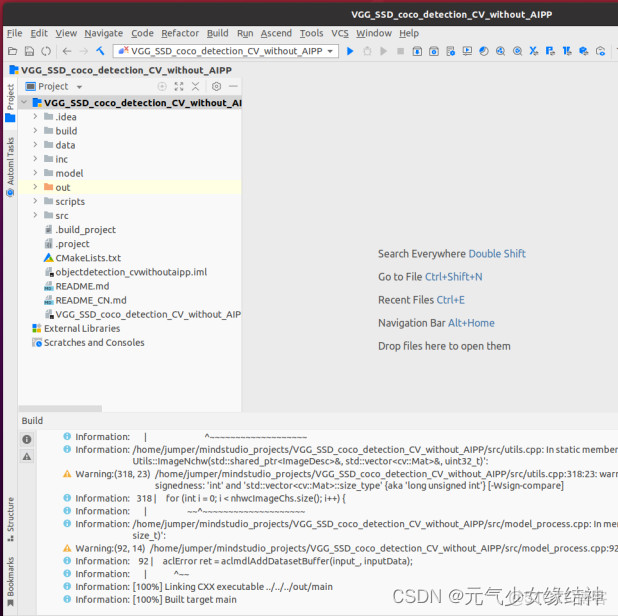Expand the scripts folder
The width and height of the screenshot is (618, 616).
point(35,201)
